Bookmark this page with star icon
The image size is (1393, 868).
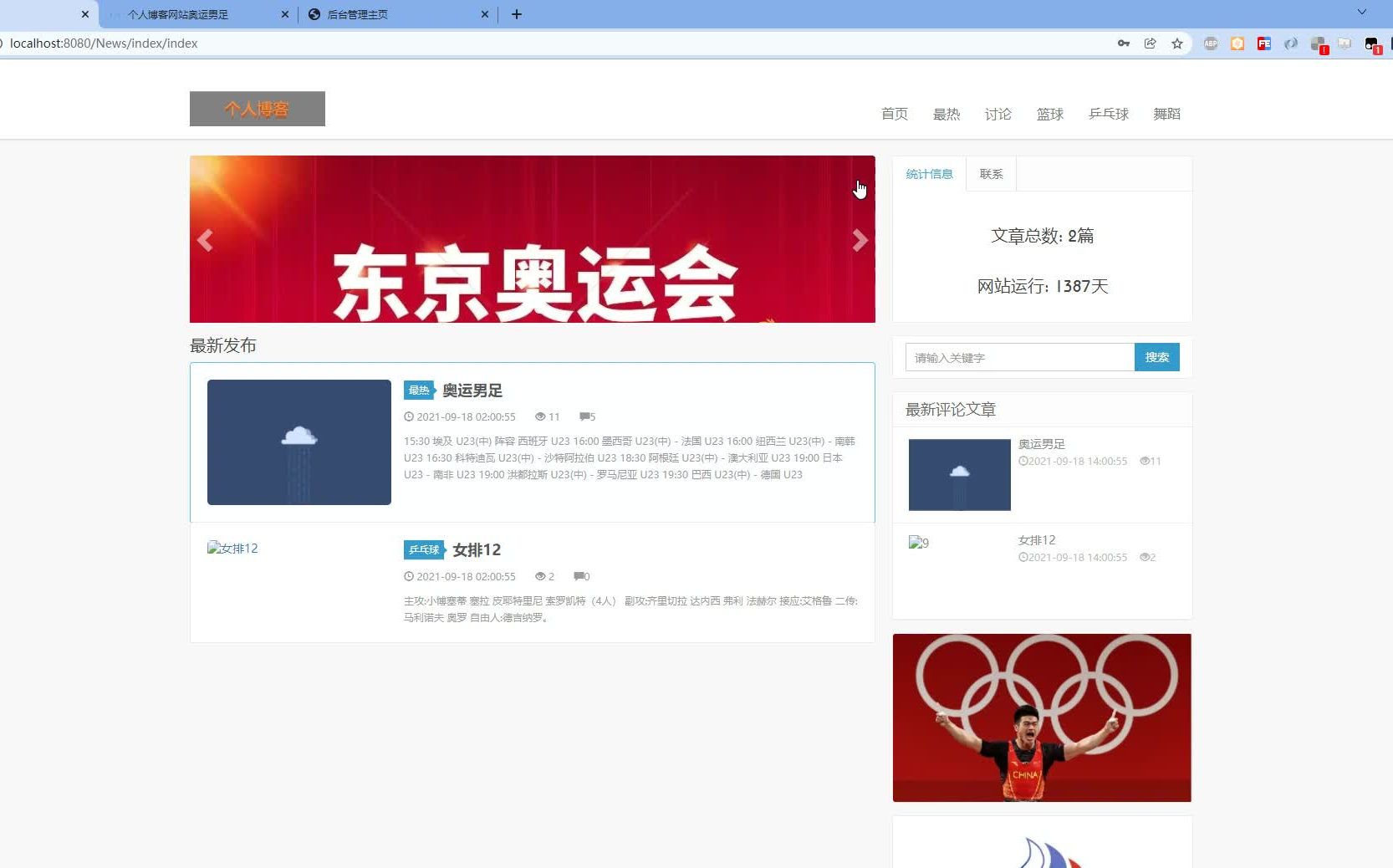1177,43
